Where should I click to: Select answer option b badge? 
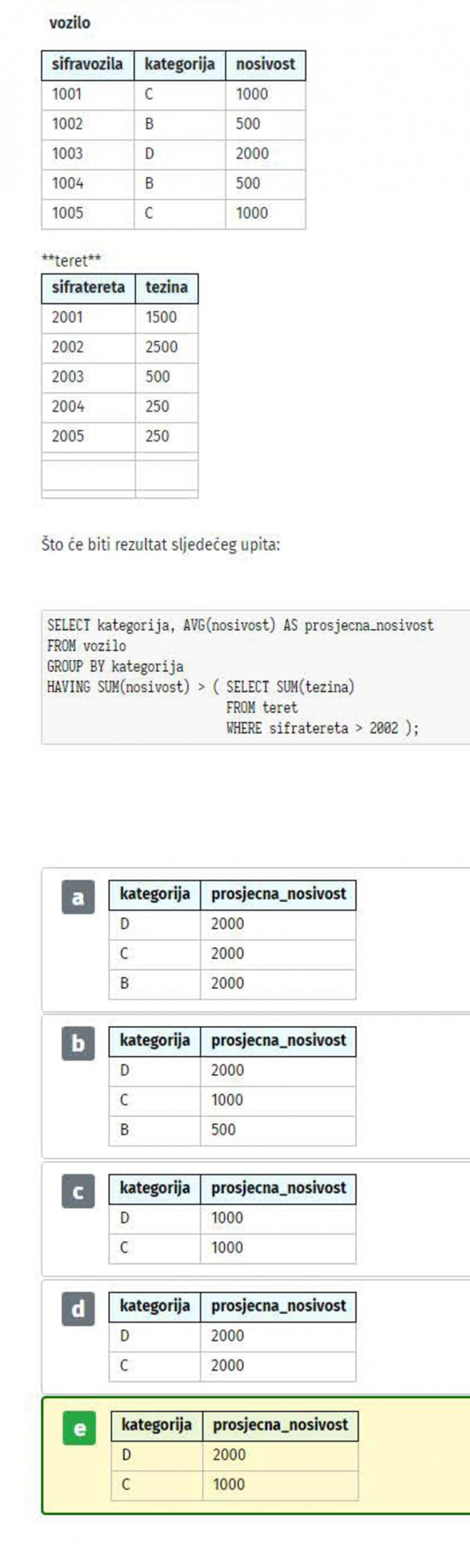tap(78, 1044)
